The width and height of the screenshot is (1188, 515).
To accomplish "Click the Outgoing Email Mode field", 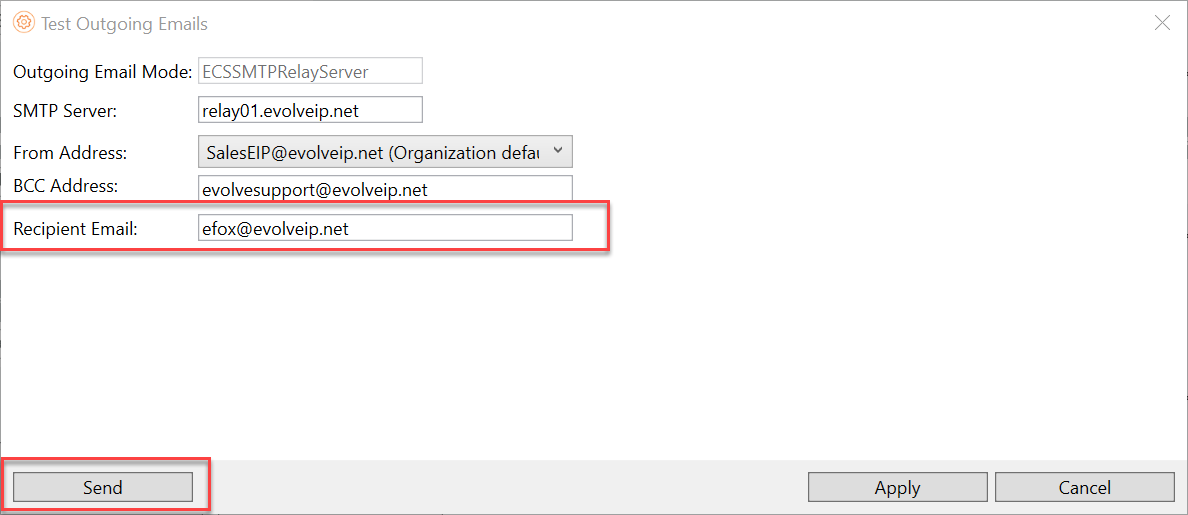I will (310, 71).
